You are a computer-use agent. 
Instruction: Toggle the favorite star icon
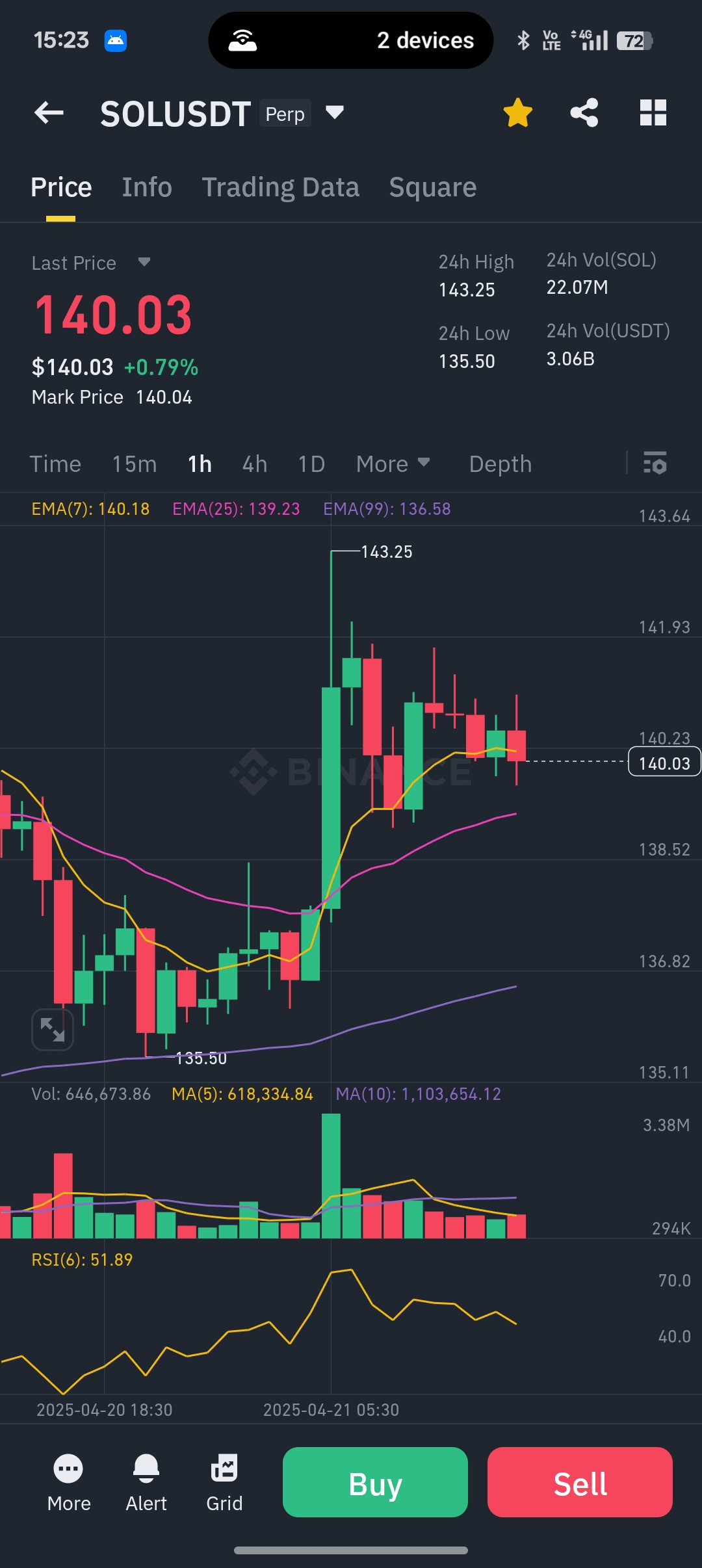pos(518,112)
